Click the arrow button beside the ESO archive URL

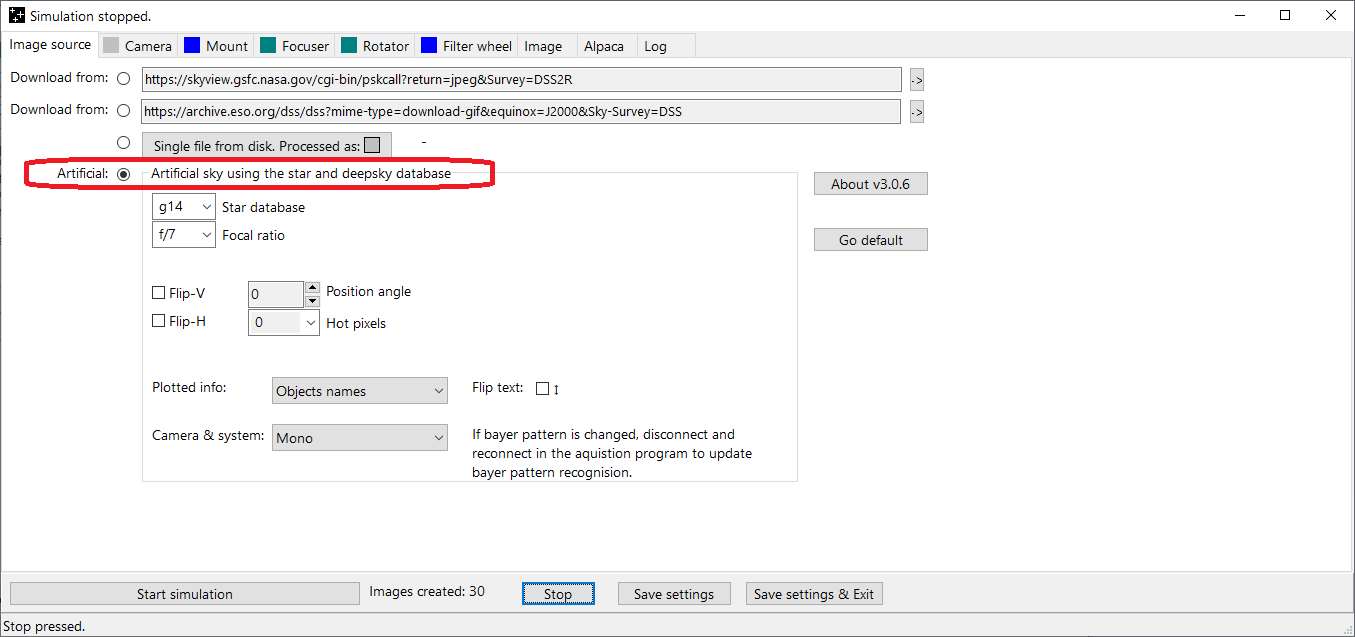(916, 112)
